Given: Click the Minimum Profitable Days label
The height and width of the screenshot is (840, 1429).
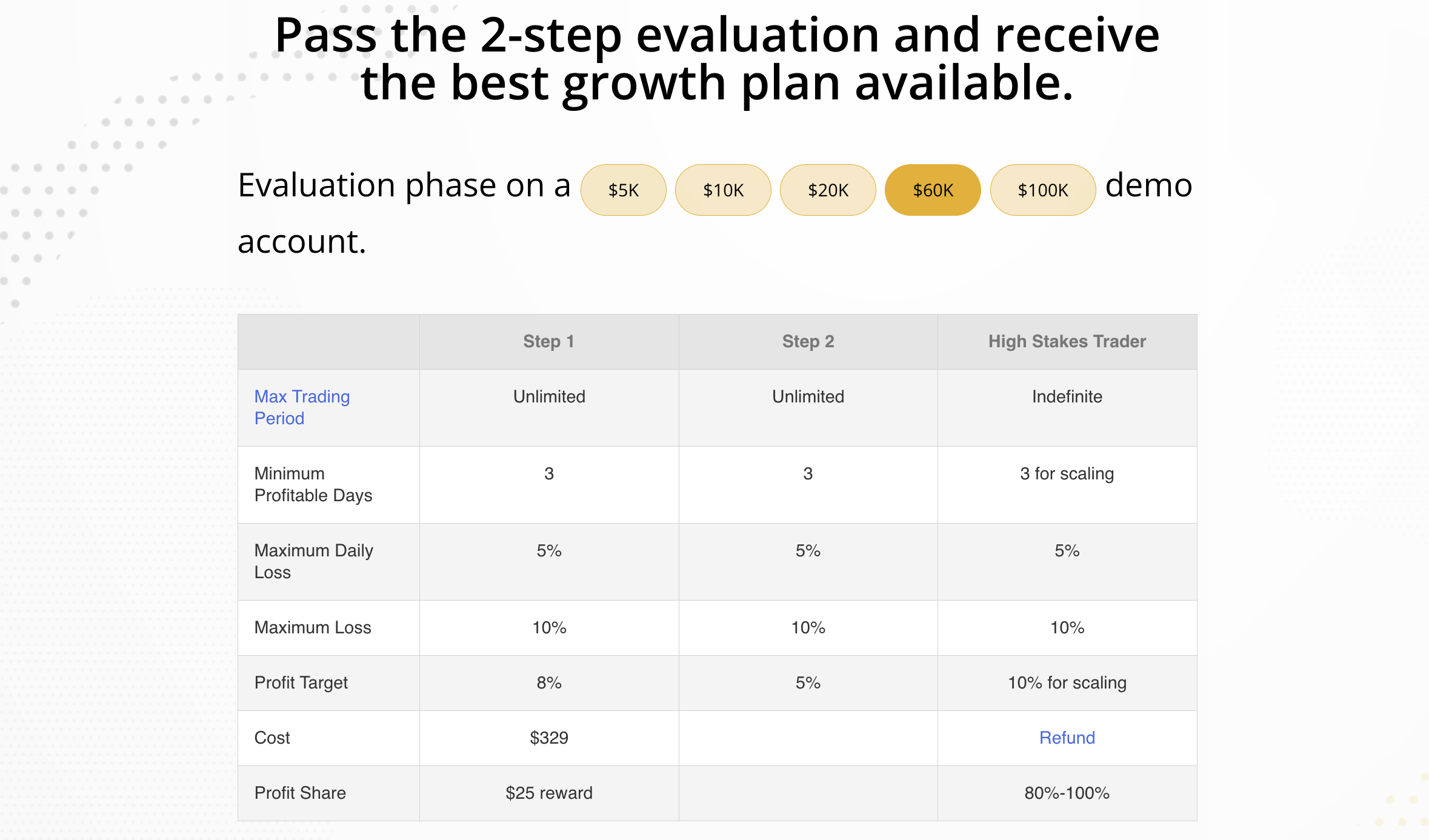Looking at the screenshot, I should (313, 484).
